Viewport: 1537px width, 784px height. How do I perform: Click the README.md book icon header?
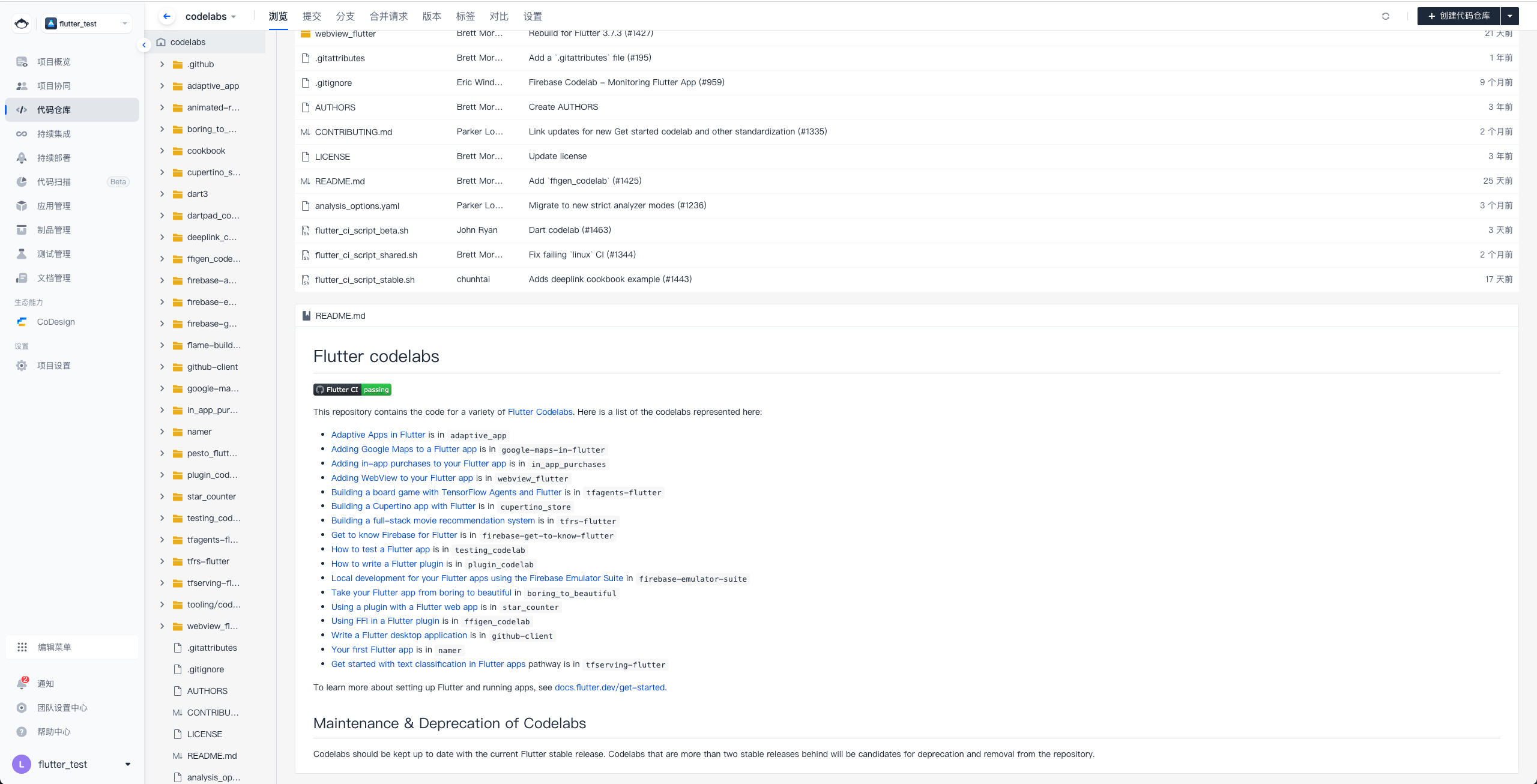tap(306, 316)
